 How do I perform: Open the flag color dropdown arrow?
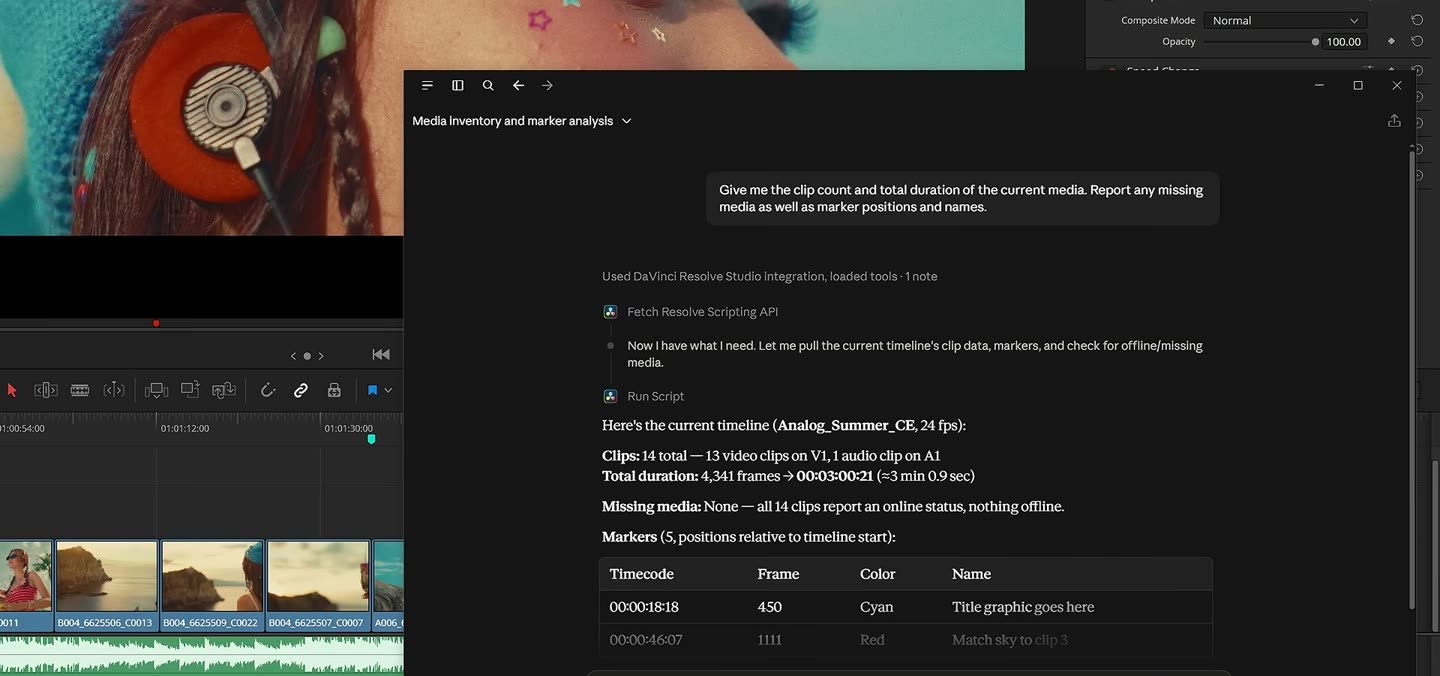pos(388,390)
